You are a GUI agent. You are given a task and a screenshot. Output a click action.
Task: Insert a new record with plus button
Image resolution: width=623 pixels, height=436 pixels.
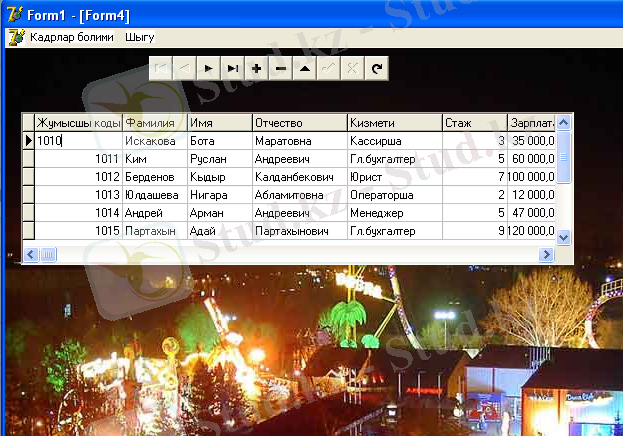pos(257,68)
